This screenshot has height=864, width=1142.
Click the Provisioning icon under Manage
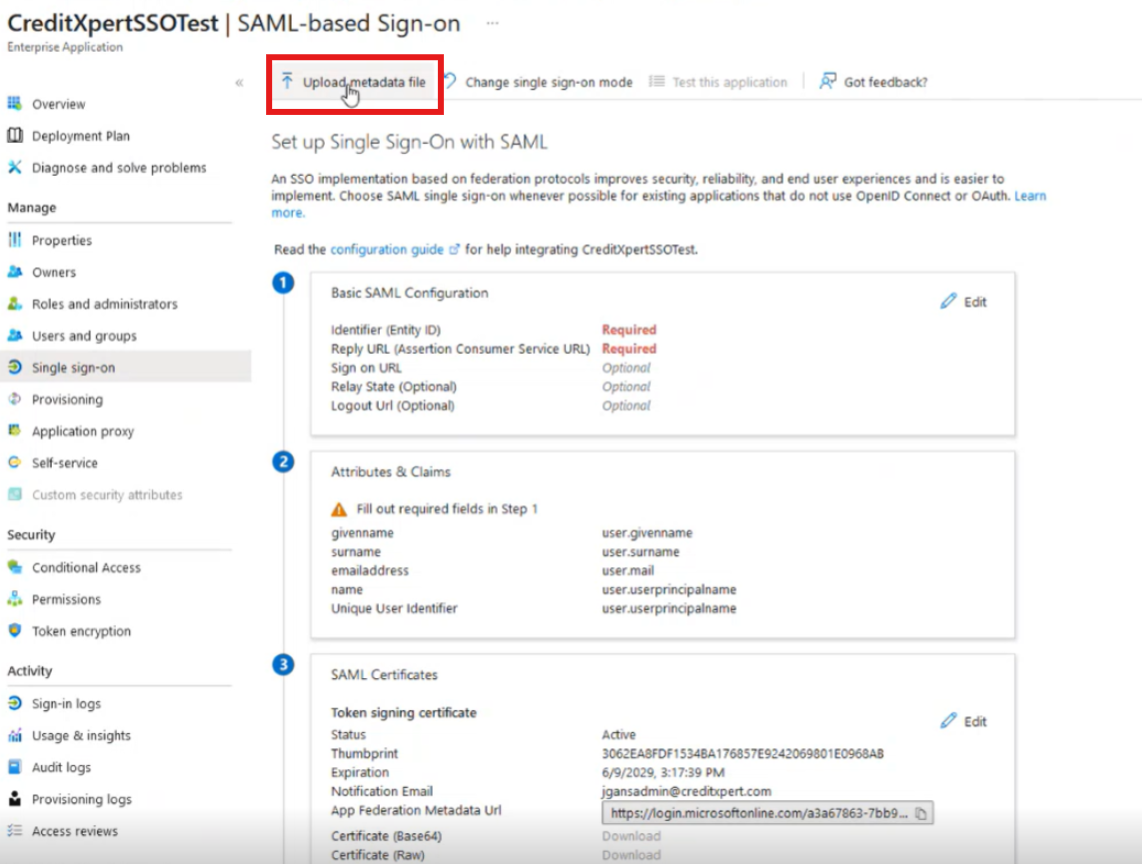tap(15, 399)
